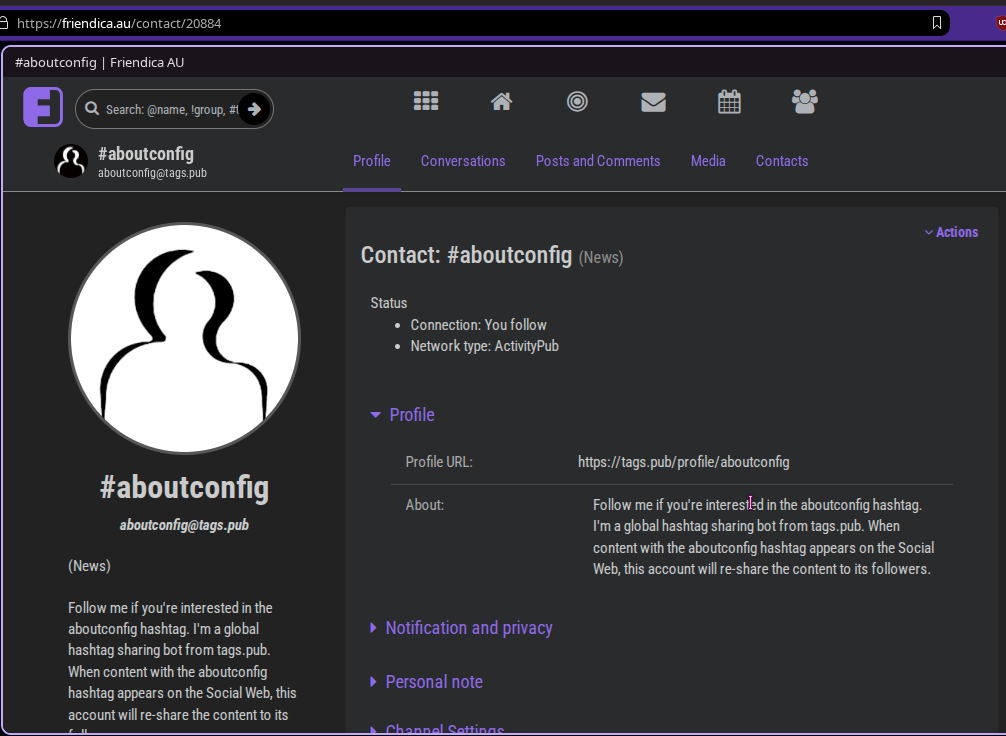This screenshot has width=1006, height=736.
Task: Switch to the Conversations tab
Action: 463,161
